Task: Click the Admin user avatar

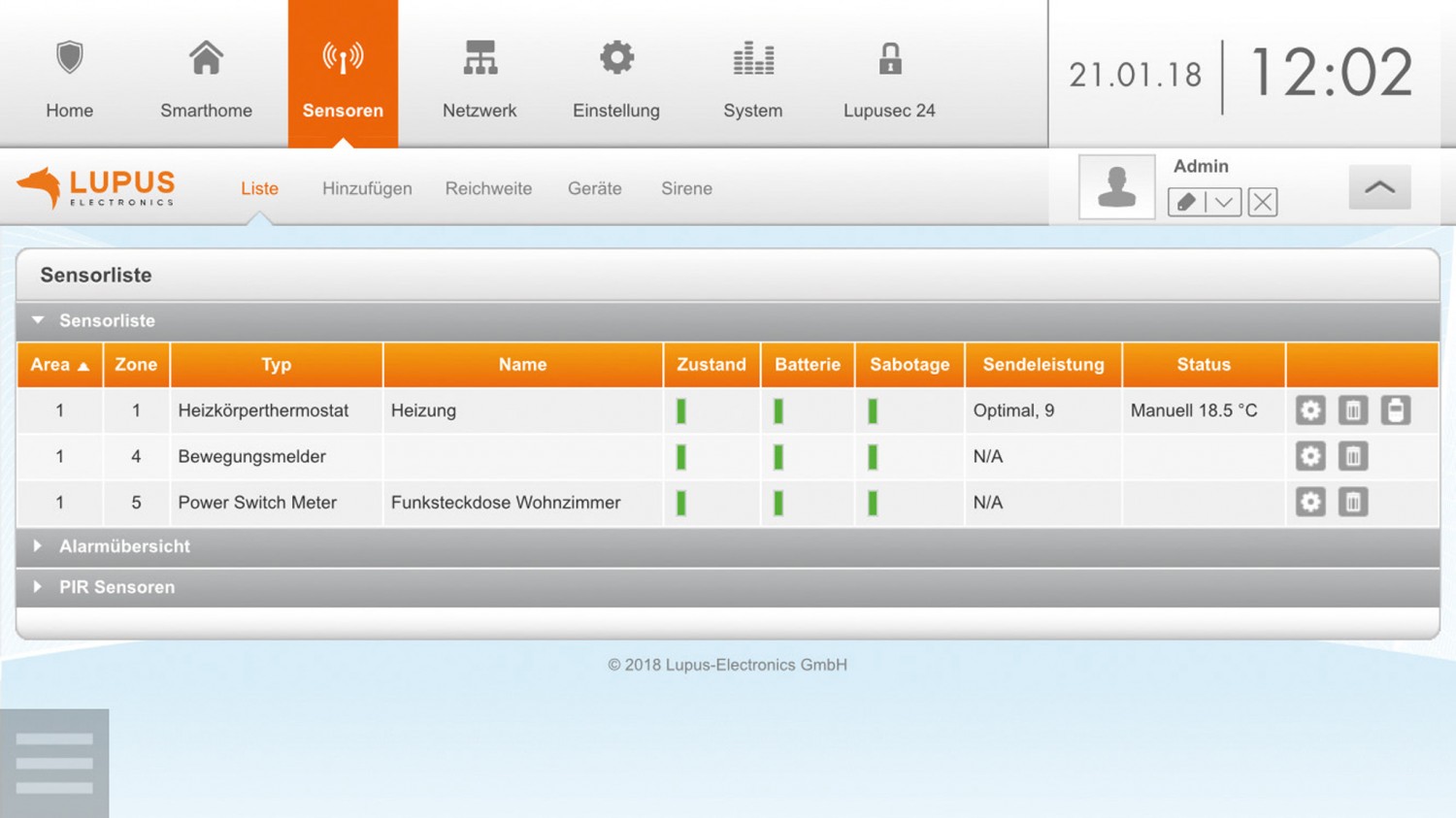Action: [1117, 187]
